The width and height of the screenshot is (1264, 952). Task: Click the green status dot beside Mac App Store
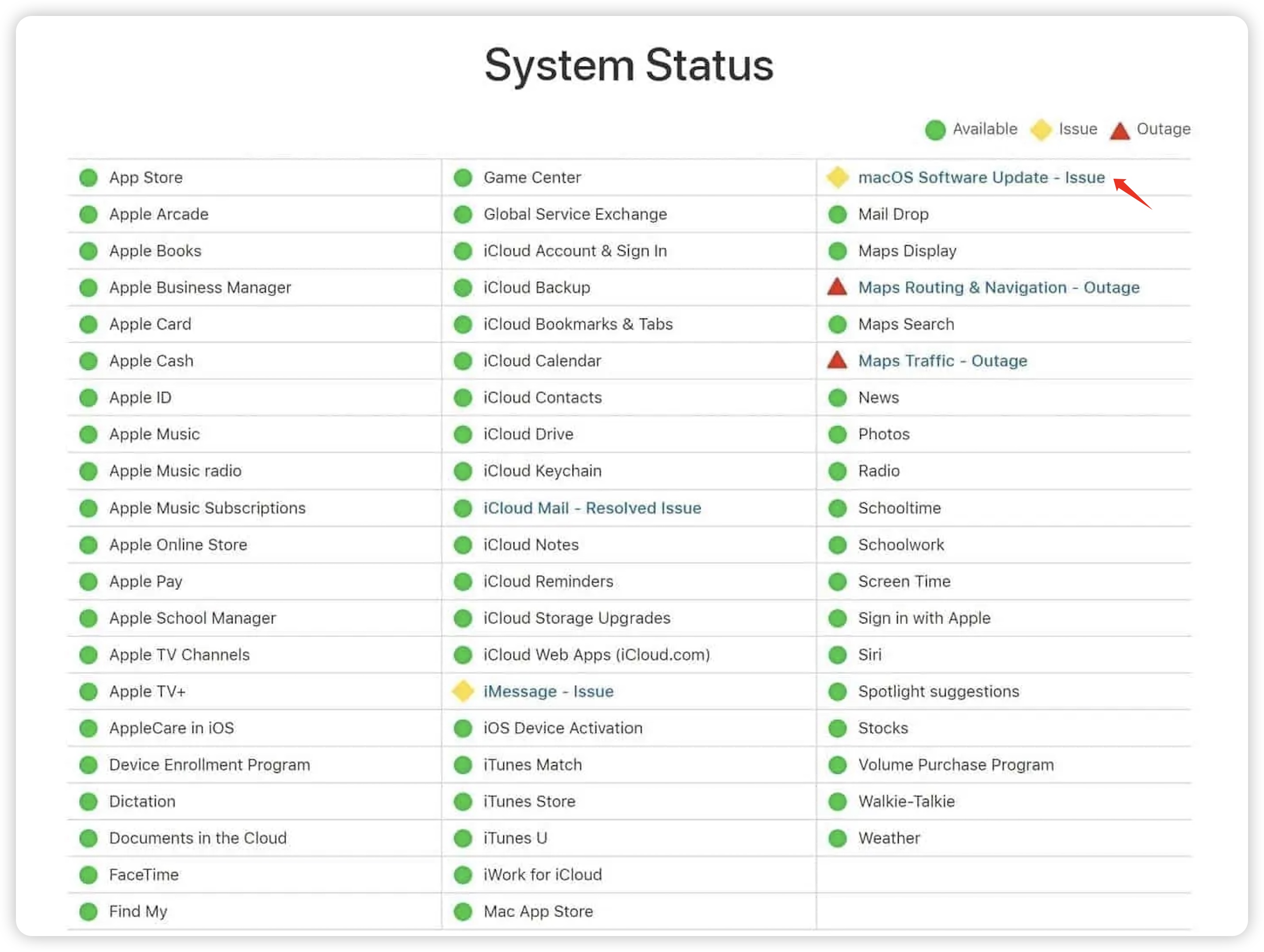point(463,911)
